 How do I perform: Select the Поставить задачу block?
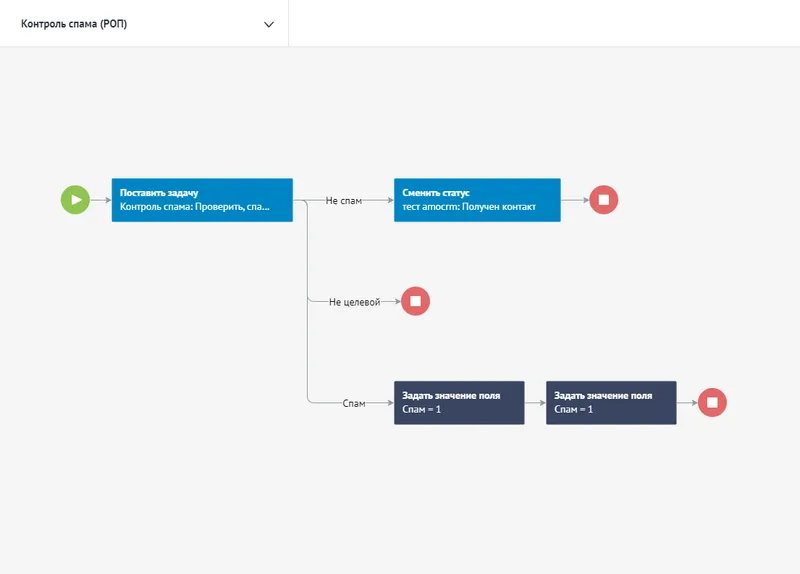pos(202,200)
